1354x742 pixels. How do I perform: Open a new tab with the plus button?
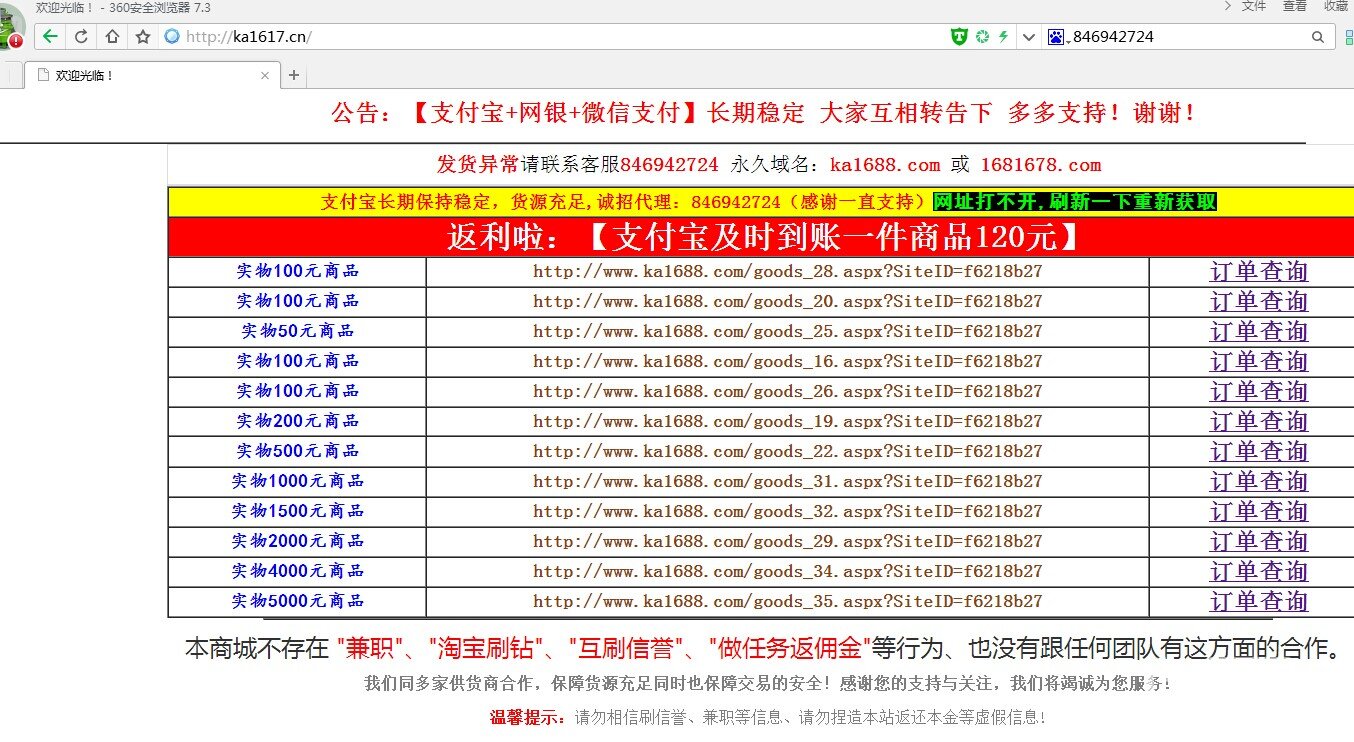(294, 75)
